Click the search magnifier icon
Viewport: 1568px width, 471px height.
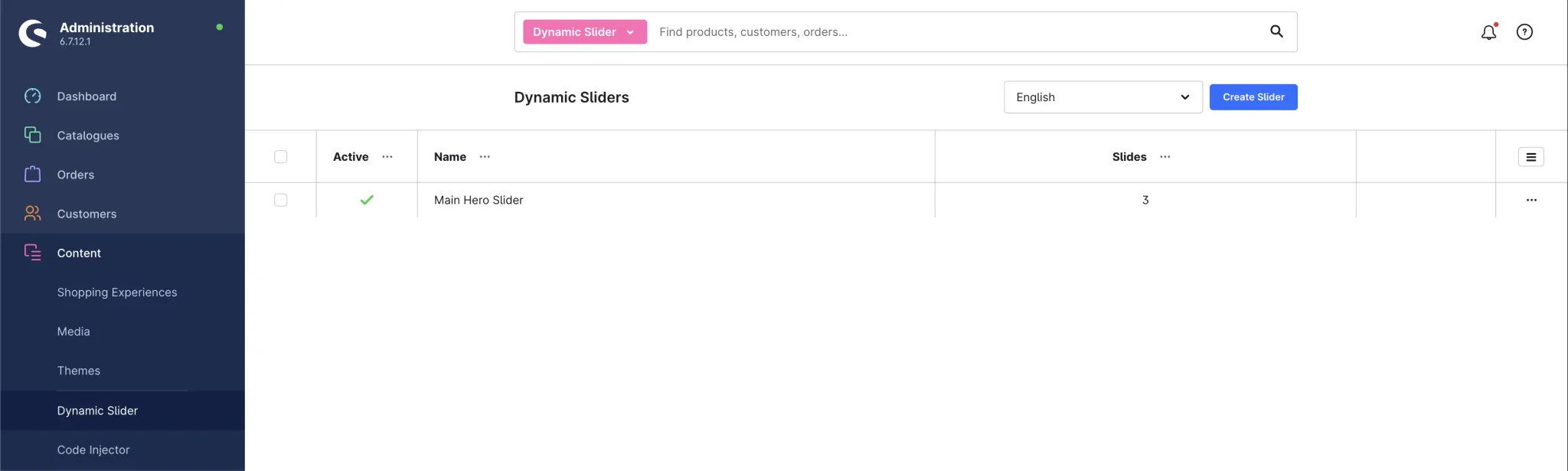coord(1276,31)
